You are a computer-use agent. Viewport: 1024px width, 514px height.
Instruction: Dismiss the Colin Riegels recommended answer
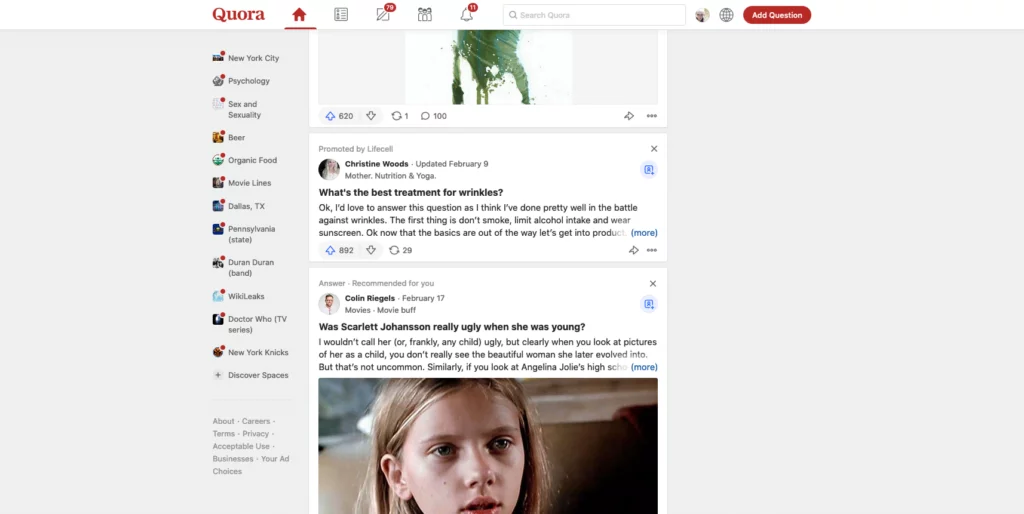(x=653, y=283)
